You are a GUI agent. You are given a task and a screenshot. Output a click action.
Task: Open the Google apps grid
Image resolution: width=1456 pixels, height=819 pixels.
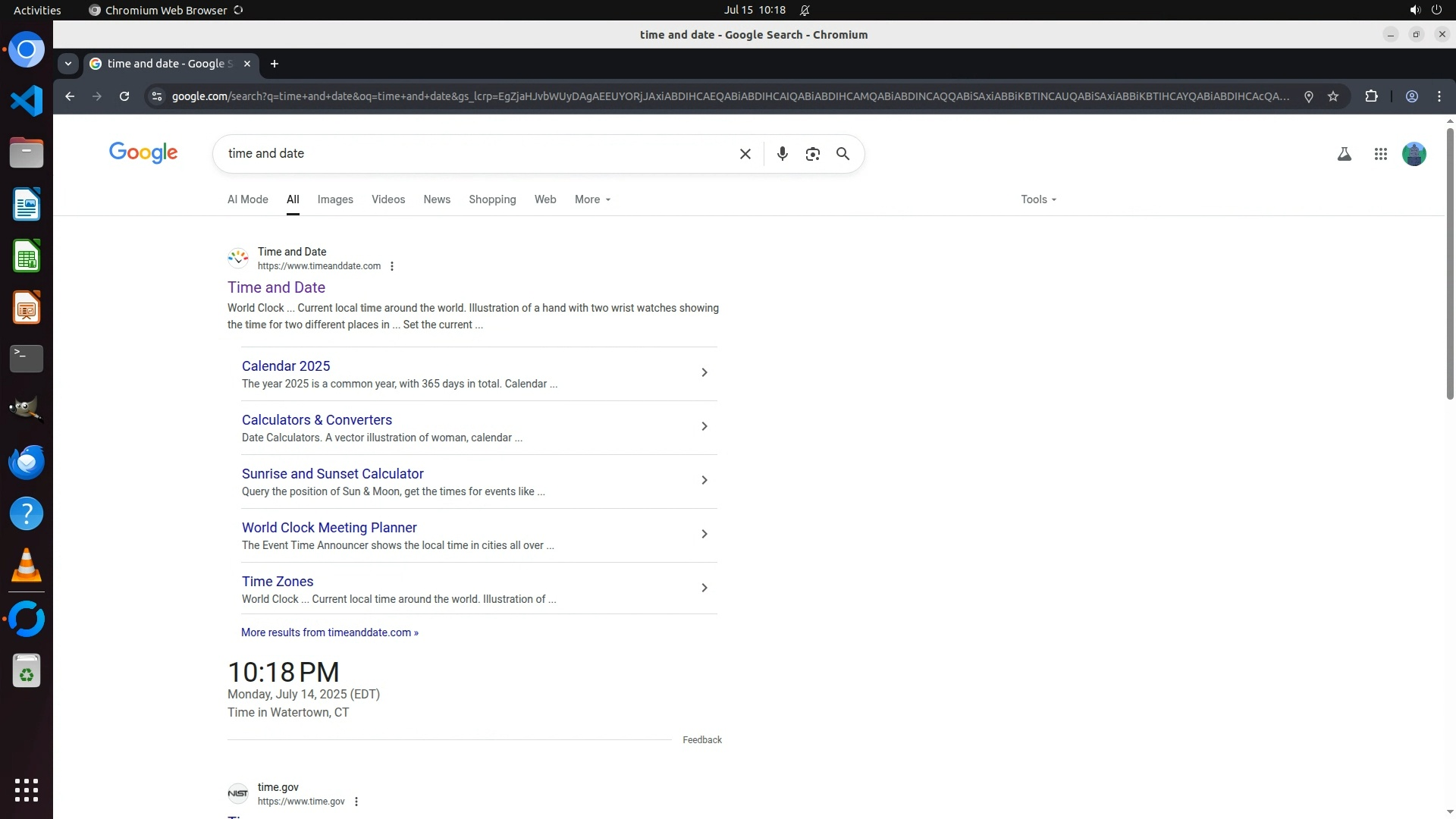point(1380,154)
